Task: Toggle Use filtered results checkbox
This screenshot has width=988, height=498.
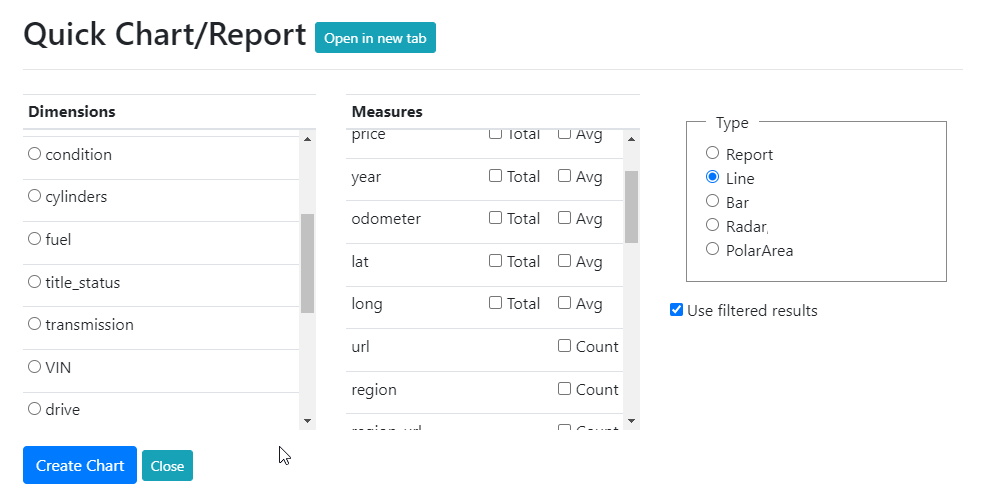Action: pos(677,310)
